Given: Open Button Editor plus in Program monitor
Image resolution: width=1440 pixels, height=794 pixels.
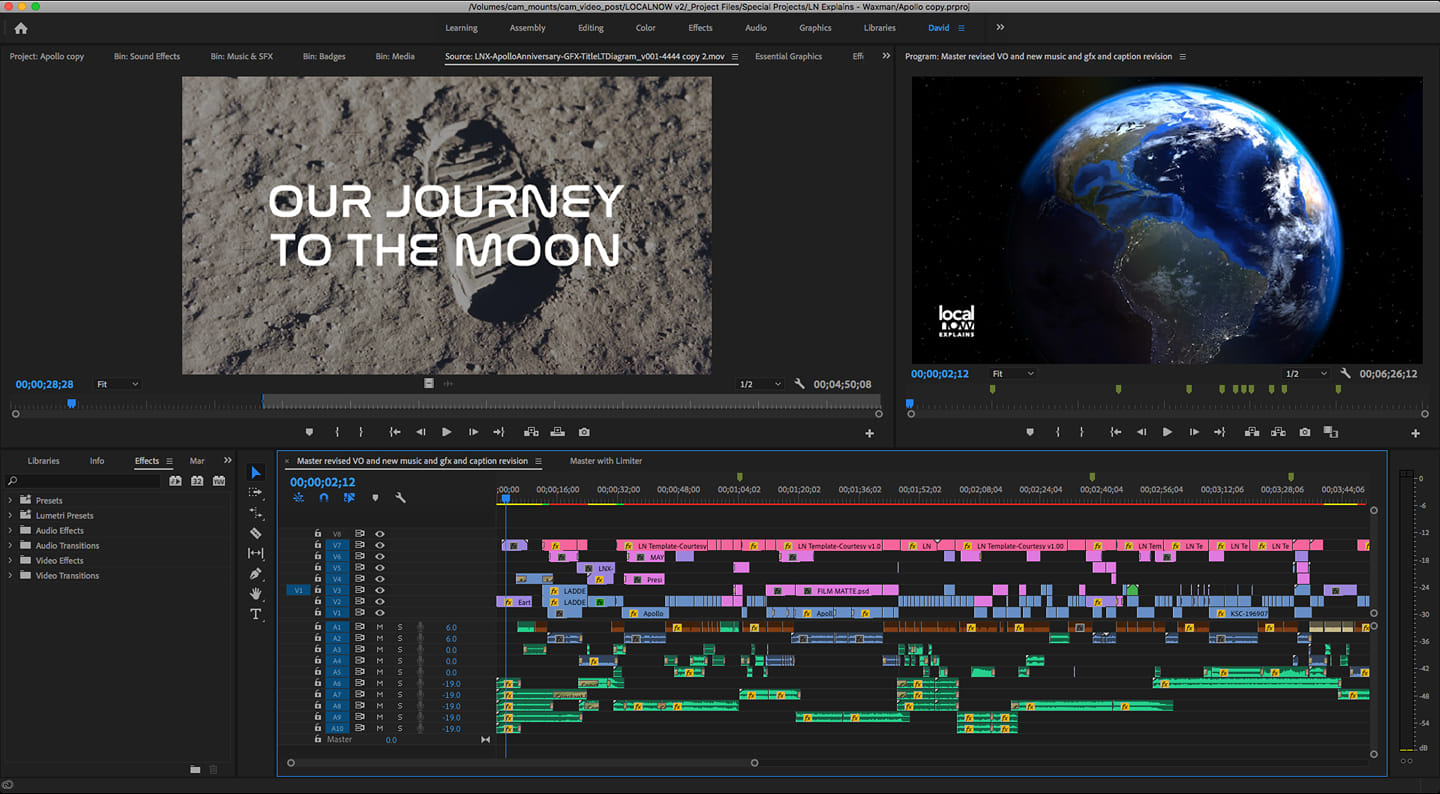Looking at the screenshot, I should point(1415,433).
